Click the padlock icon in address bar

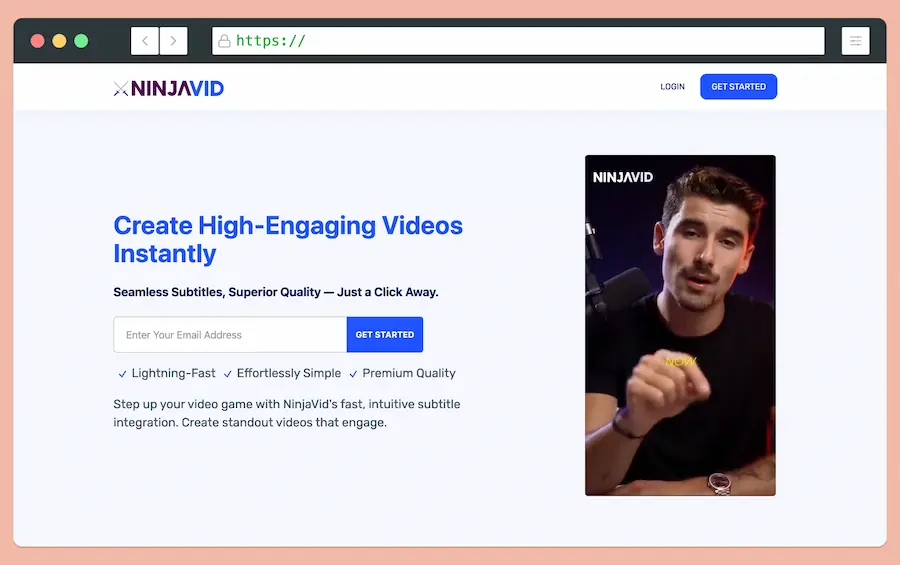(224, 41)
